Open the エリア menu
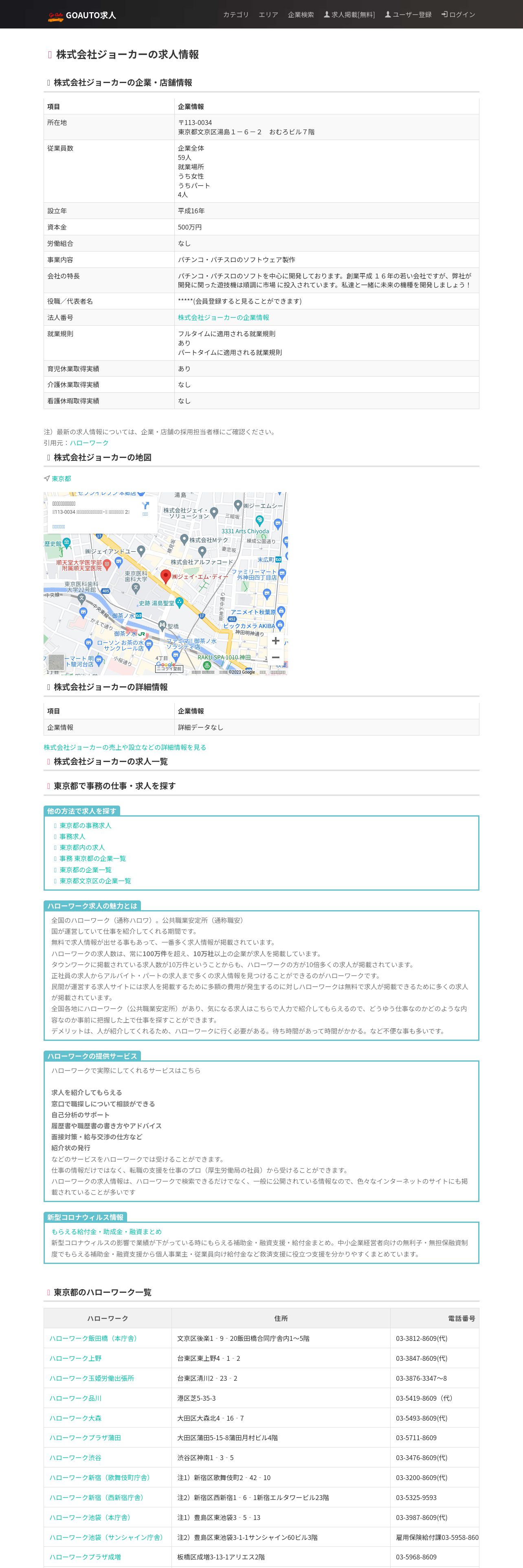523x1568 pixels. pos(268,15)
